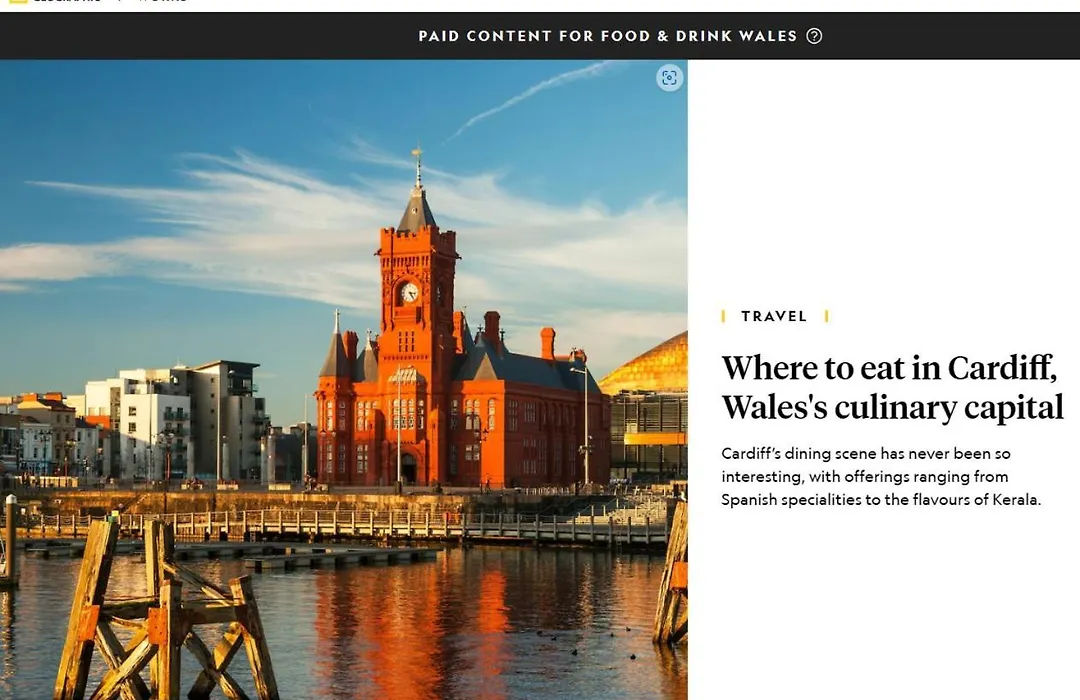Click the water reflection of red building

[x=413, y=620]
